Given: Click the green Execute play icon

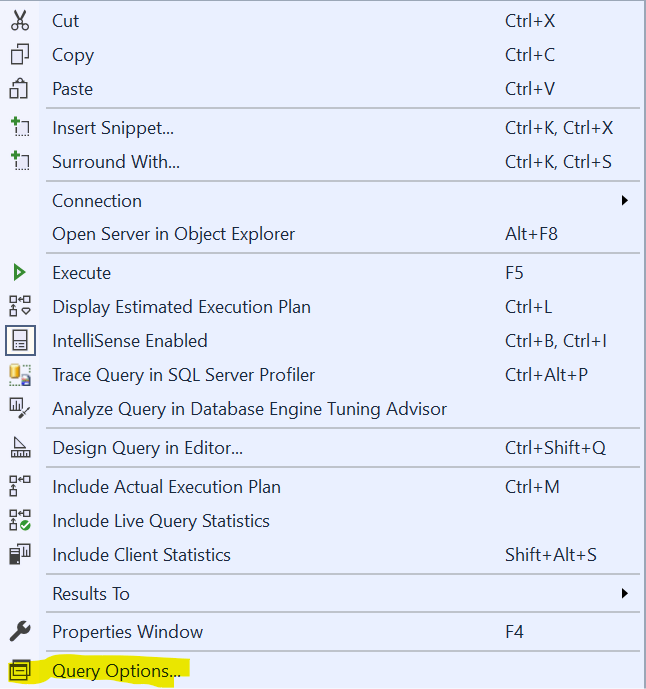Looking at the screenshot, I should tap(20, 273).
